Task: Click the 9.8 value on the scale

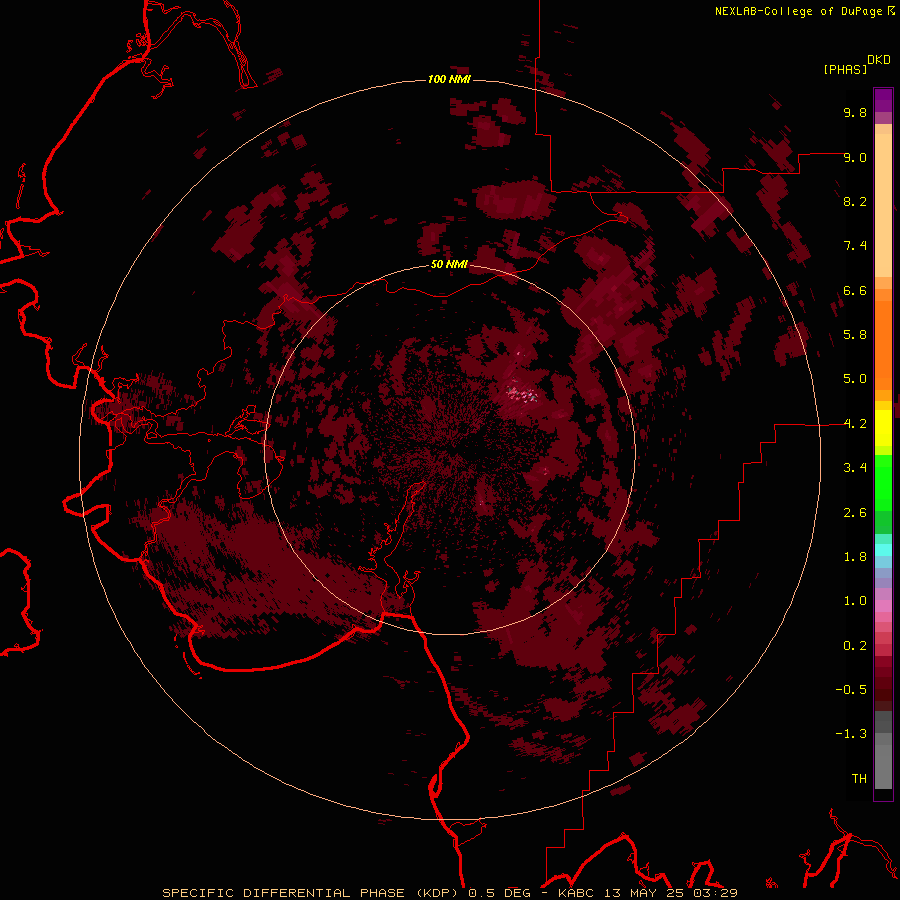Action: (x=855, y=112)
